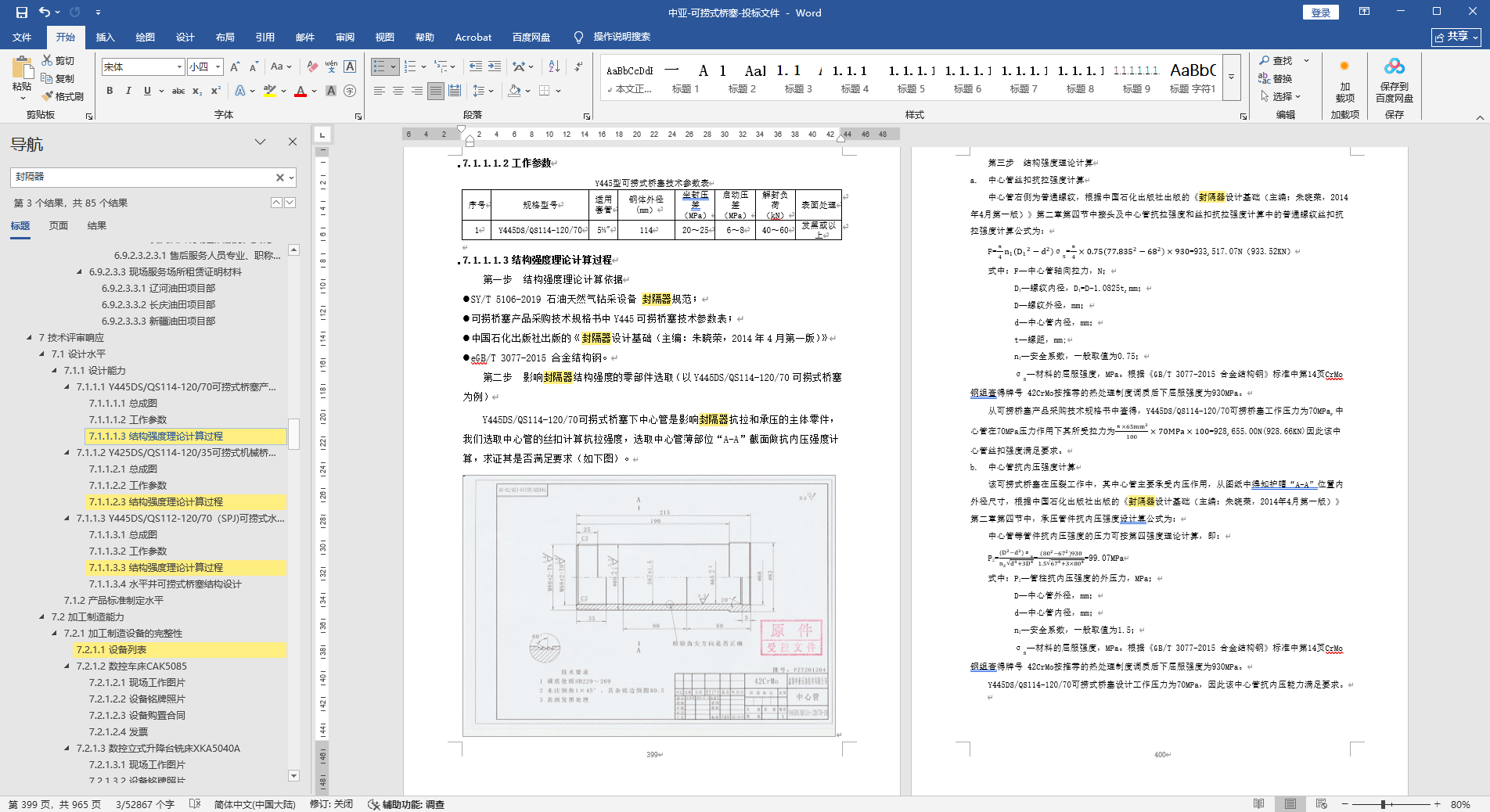The width and height of the screenshot is (1490, 812).
Task: Open the 加载项 add-ins button
Action: point(1344,81)
